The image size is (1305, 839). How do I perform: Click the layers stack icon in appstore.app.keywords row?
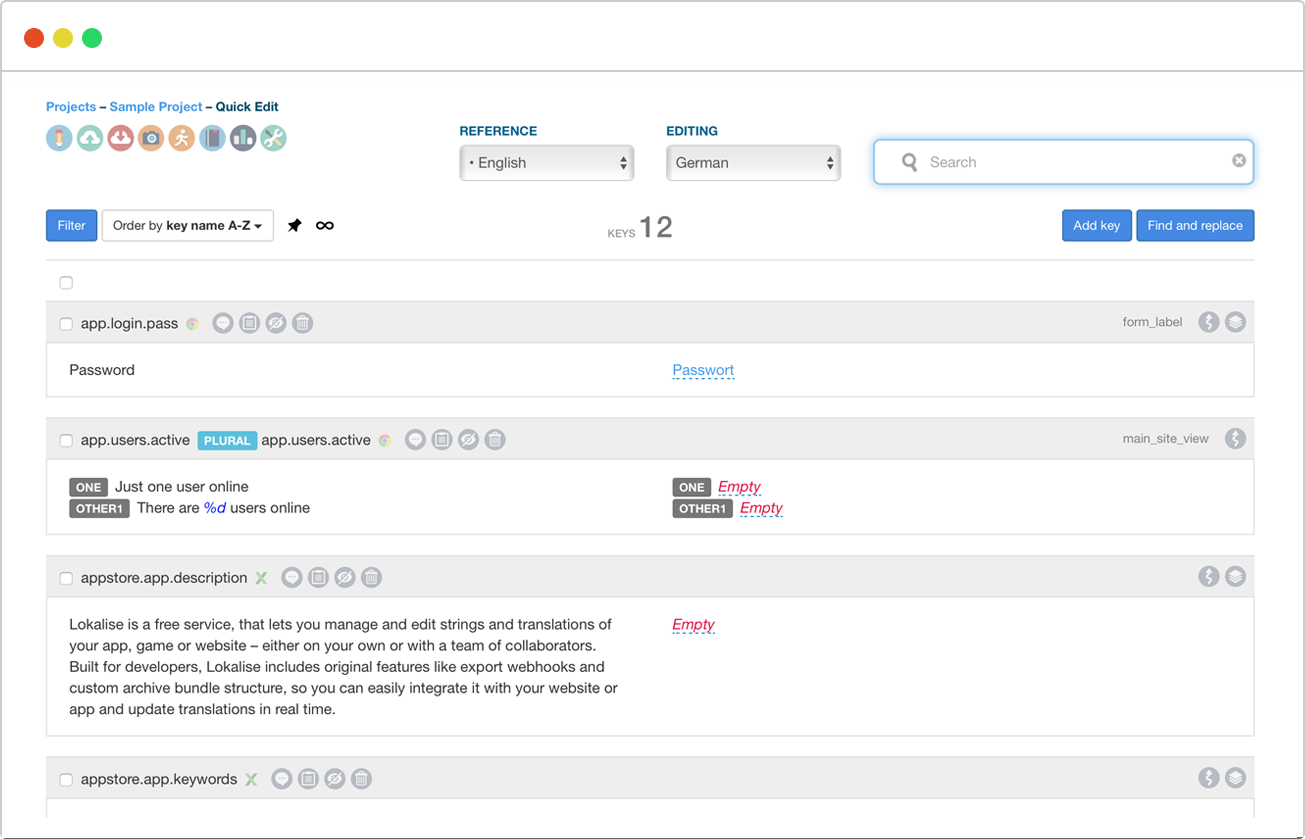pyautogui.click(x=1236, y=777)
